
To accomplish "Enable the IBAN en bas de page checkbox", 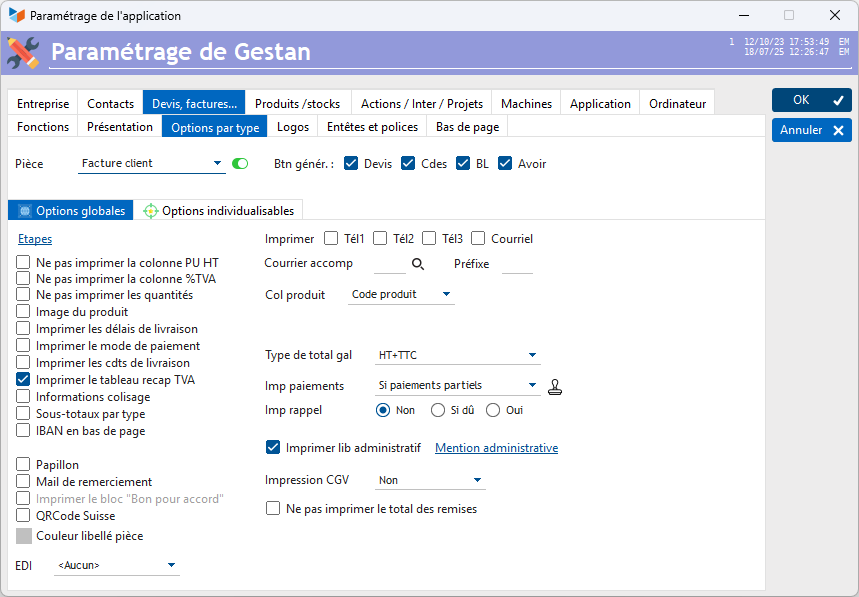I will coord(24,431).
